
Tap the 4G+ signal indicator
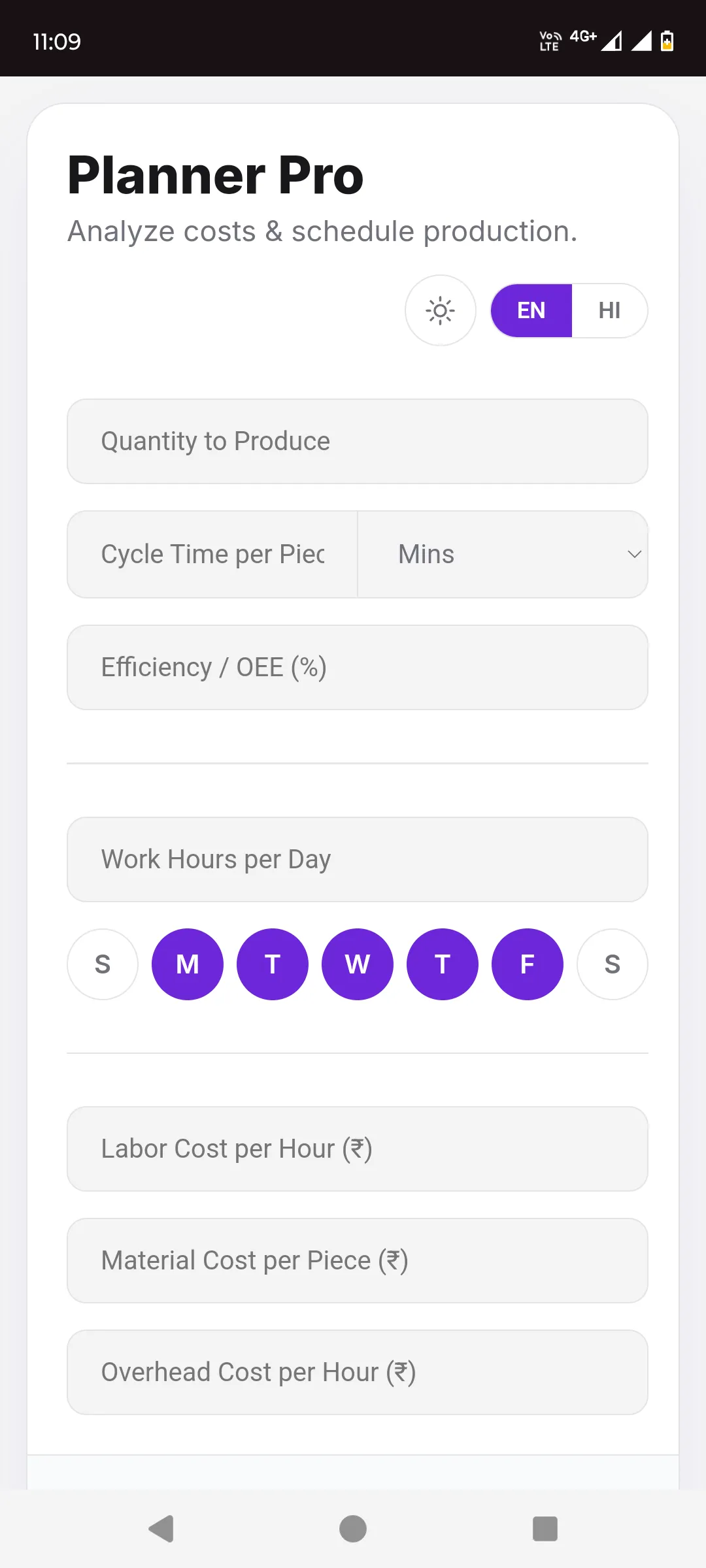[583, 37]
